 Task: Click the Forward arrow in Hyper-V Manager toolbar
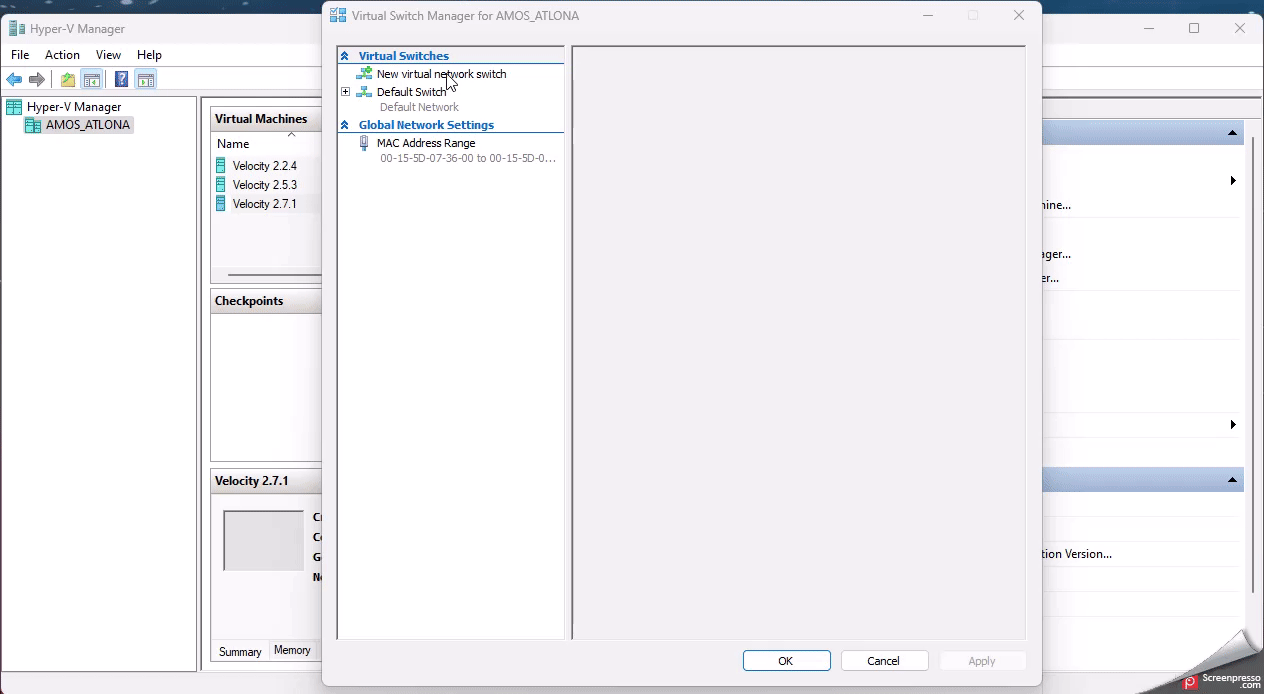[x=37, y=80]
